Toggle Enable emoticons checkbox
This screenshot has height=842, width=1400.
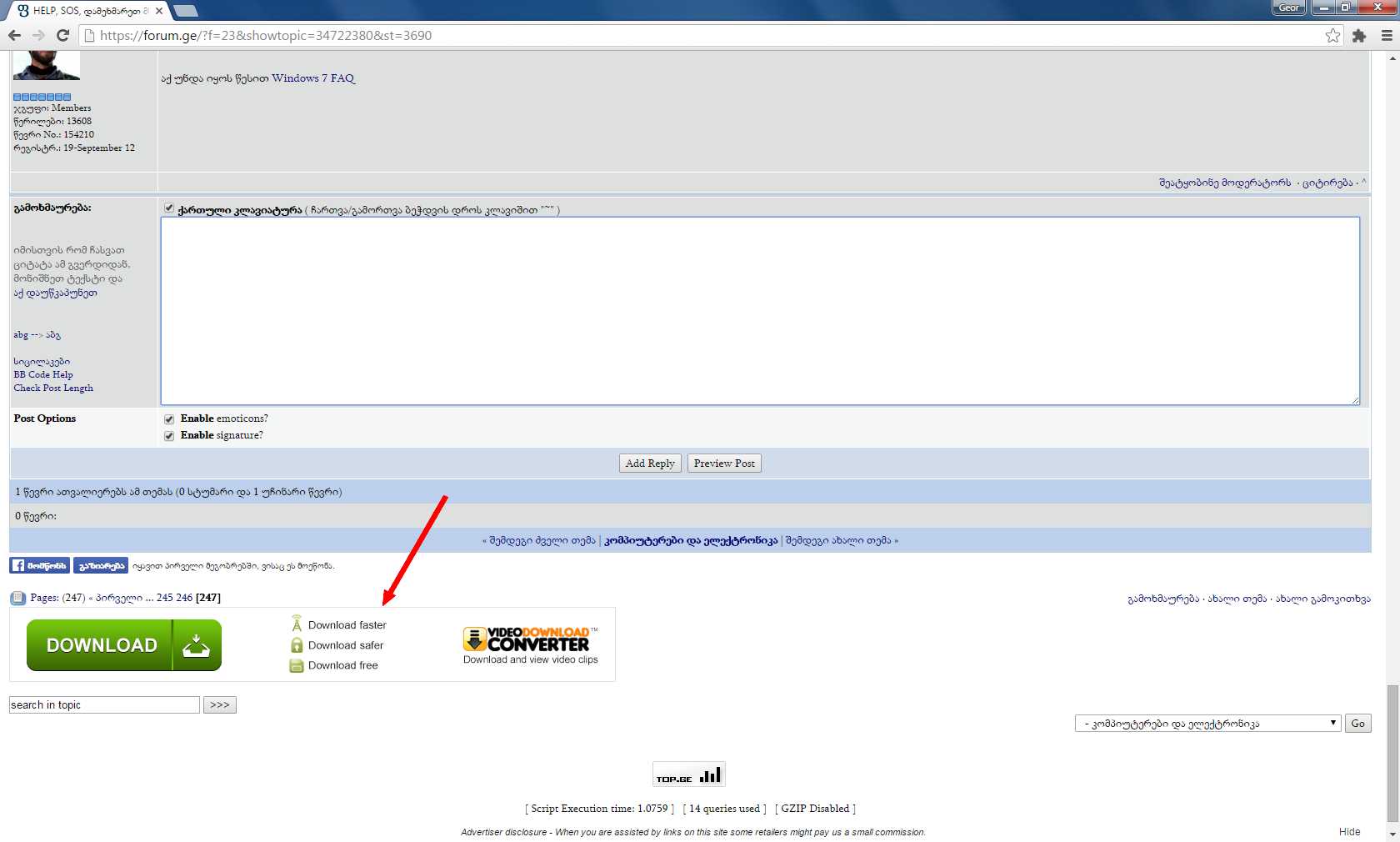[x=169, y=418]
